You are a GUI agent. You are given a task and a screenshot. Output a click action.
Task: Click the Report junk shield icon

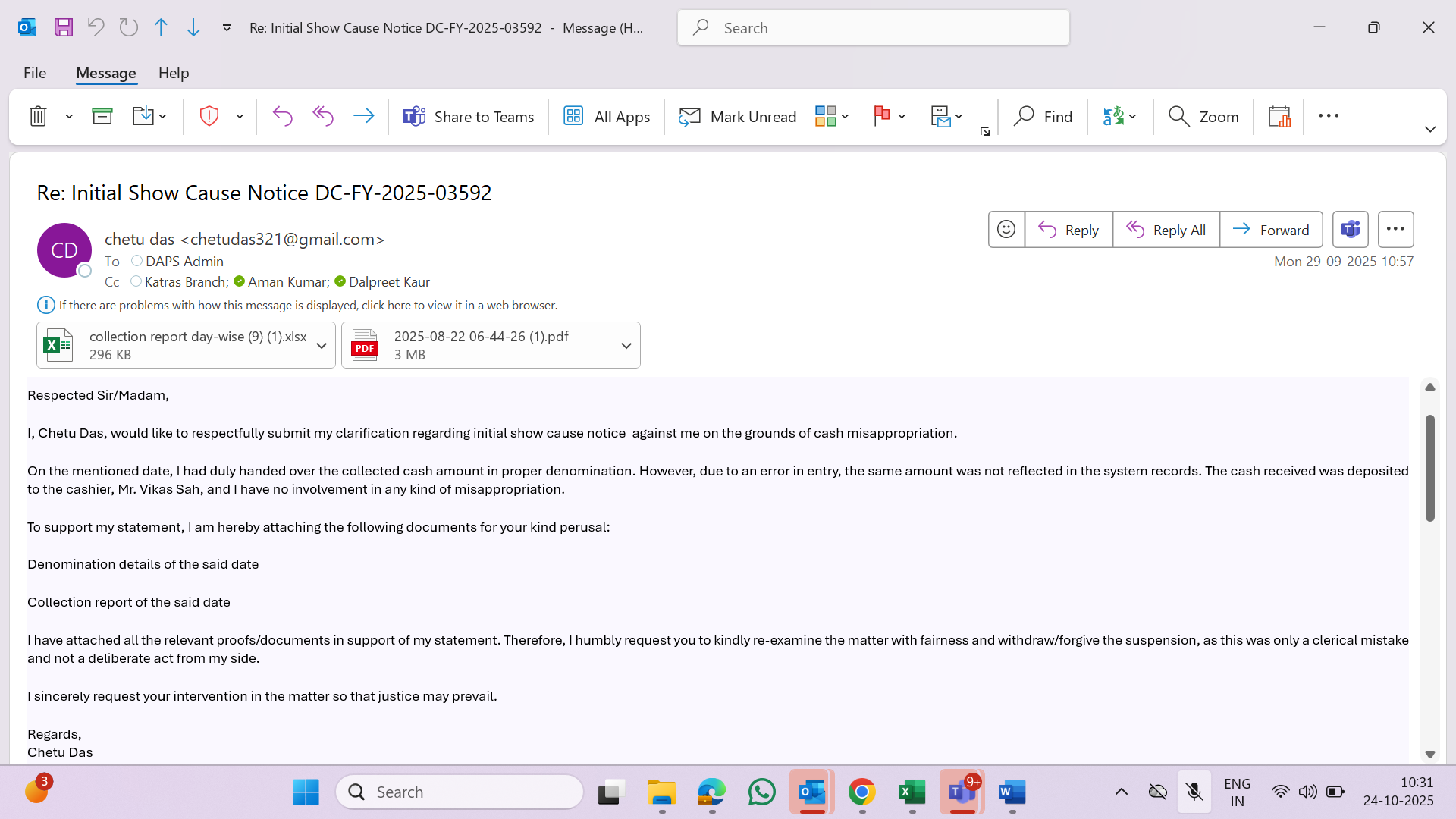tap(209, 117)
